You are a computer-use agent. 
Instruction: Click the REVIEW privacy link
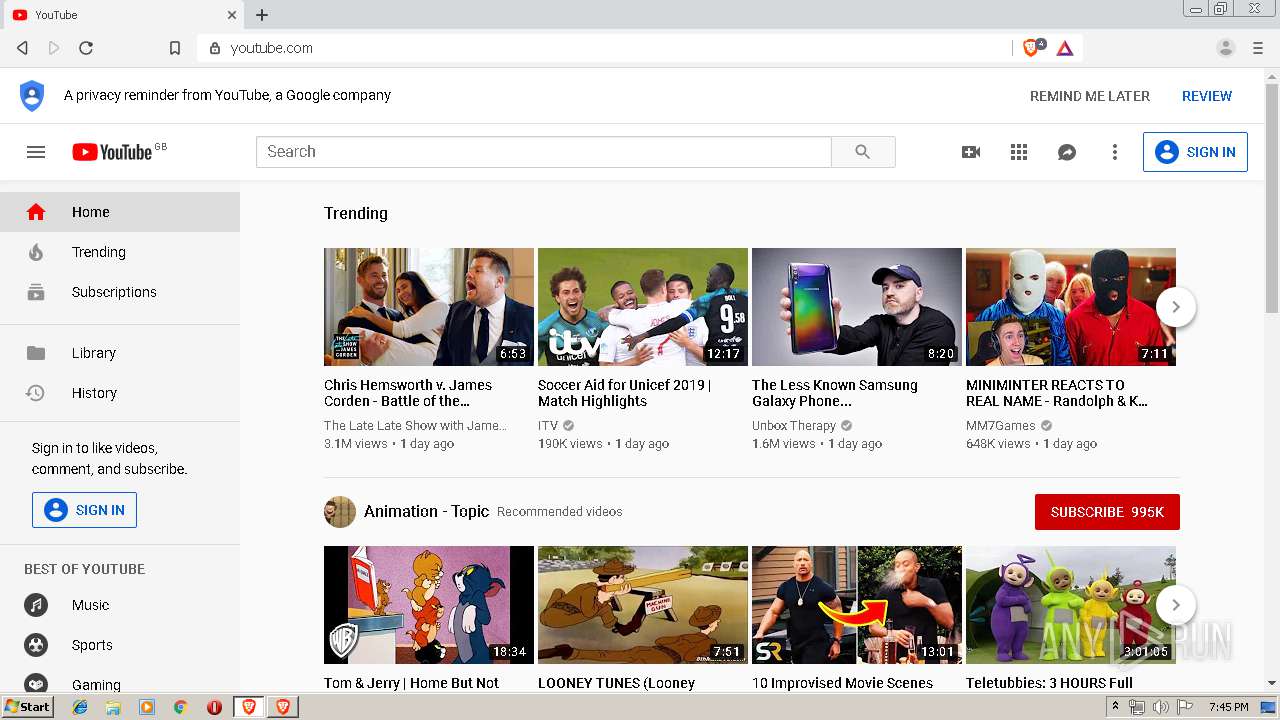pos(1207,96)
